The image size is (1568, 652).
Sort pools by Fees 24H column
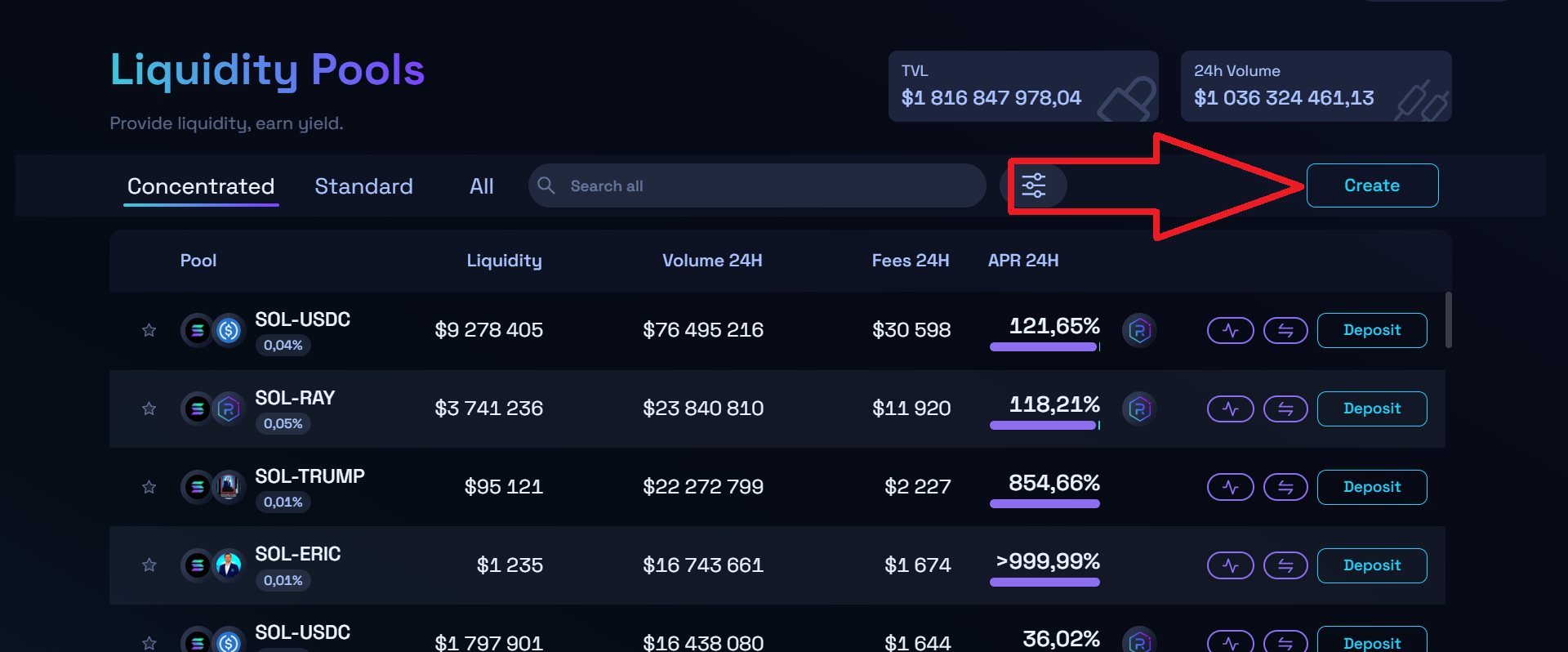[x=911, y=261]
